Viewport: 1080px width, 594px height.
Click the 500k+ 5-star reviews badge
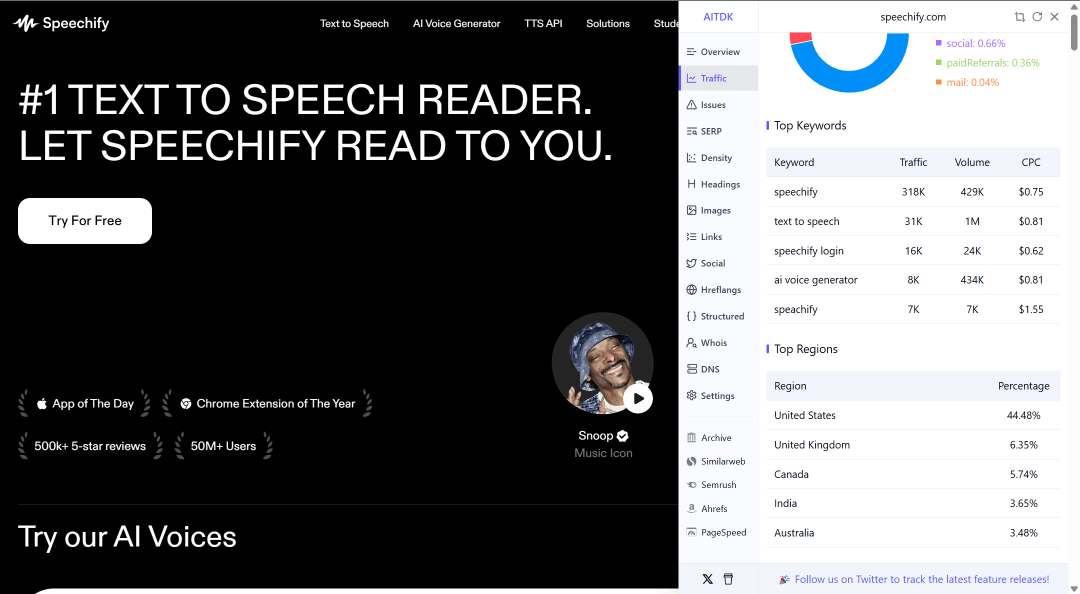(x=90, y=446)
